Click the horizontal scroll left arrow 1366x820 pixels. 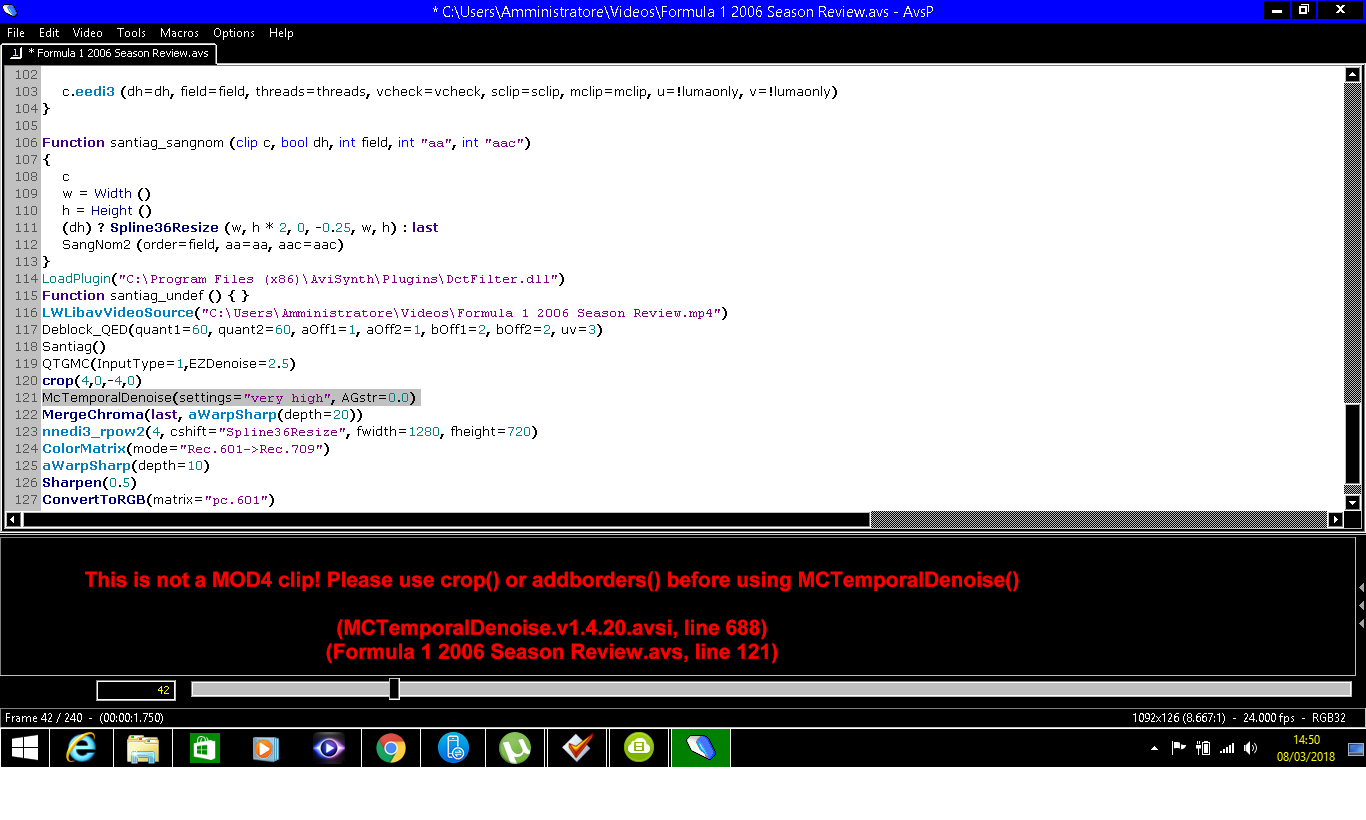(x=13, y=520)
